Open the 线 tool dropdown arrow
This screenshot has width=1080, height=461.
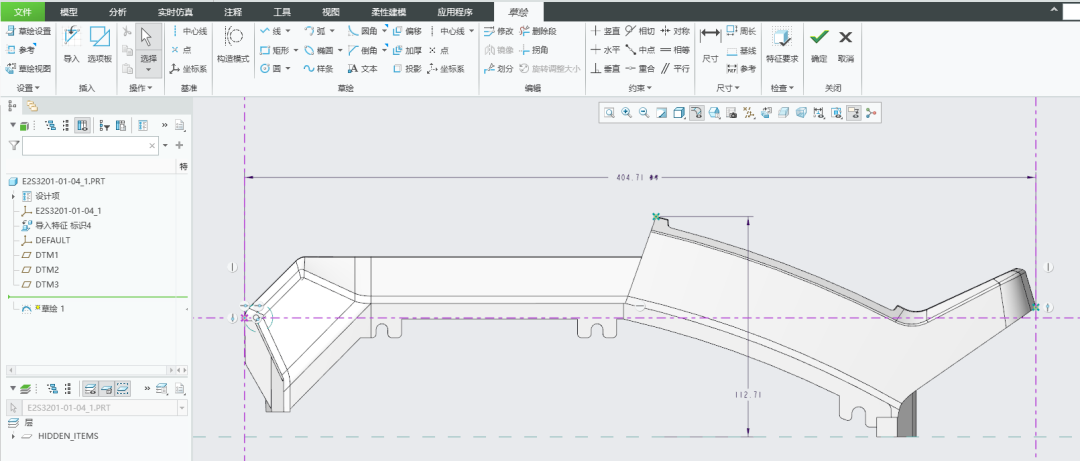tap(288, 31)
